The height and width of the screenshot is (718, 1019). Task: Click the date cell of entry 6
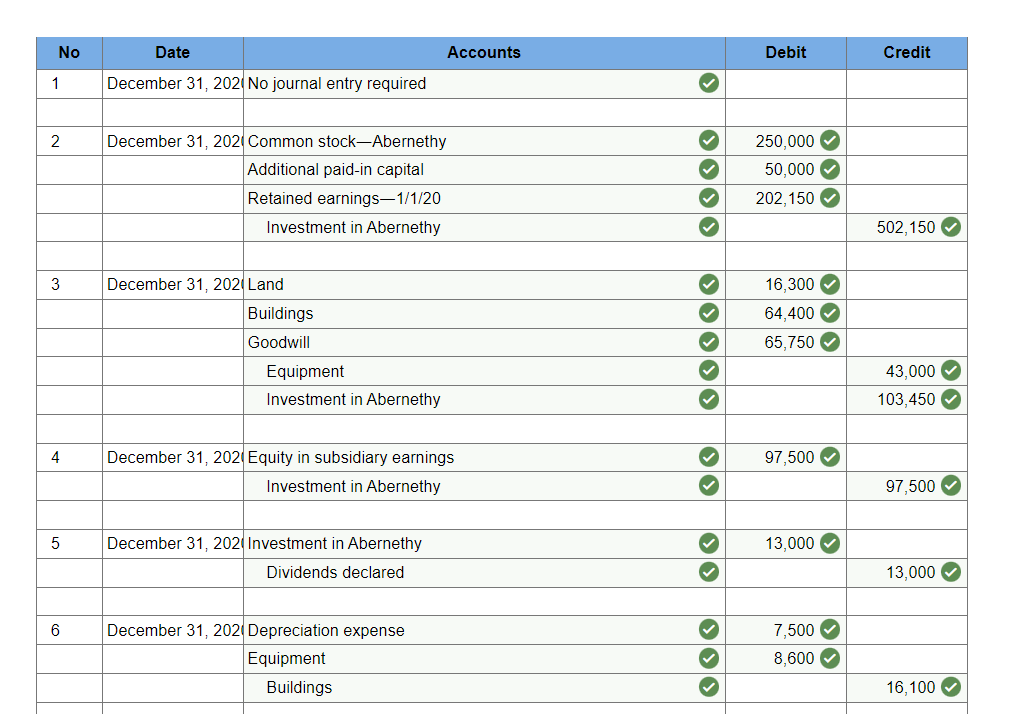point(173,630)
